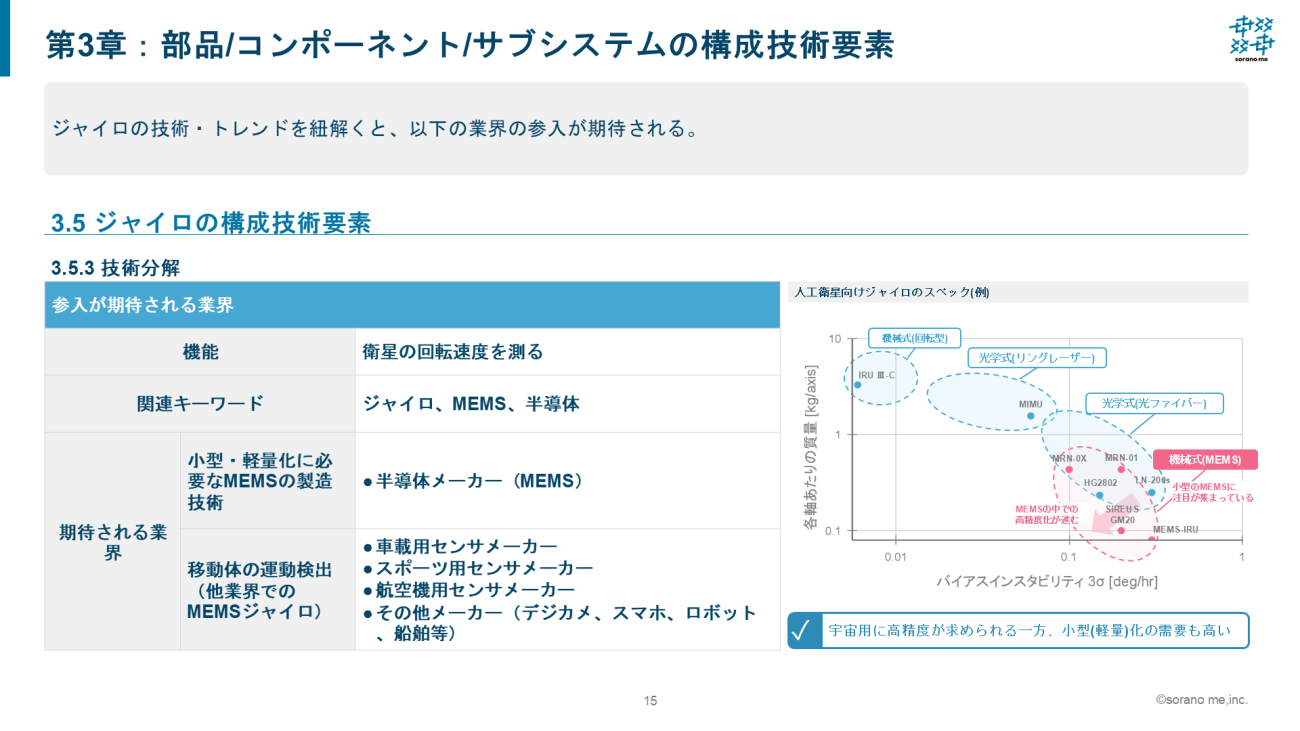
Task: Click the MIMU data point label
Action: [1030, 405]
